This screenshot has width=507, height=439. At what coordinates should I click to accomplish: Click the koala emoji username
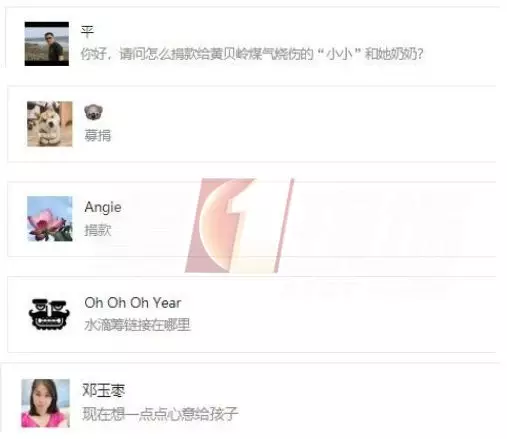(x=93, y=112)
